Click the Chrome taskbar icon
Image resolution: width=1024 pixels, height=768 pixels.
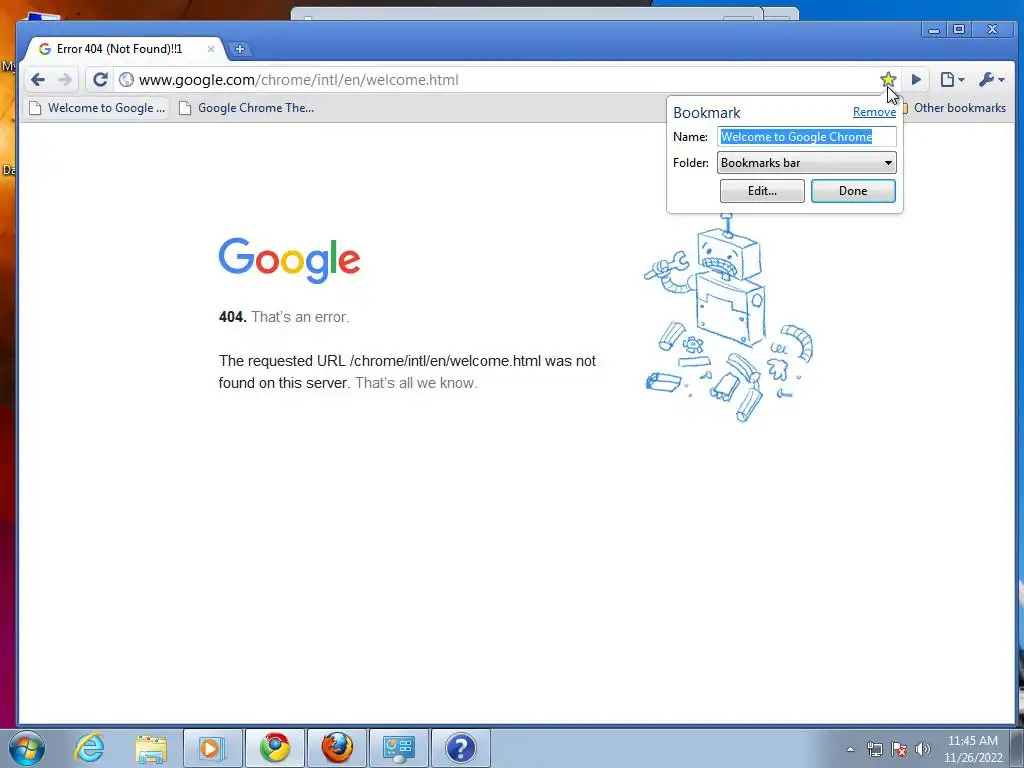pyautogui.click(x=274, y=748)
